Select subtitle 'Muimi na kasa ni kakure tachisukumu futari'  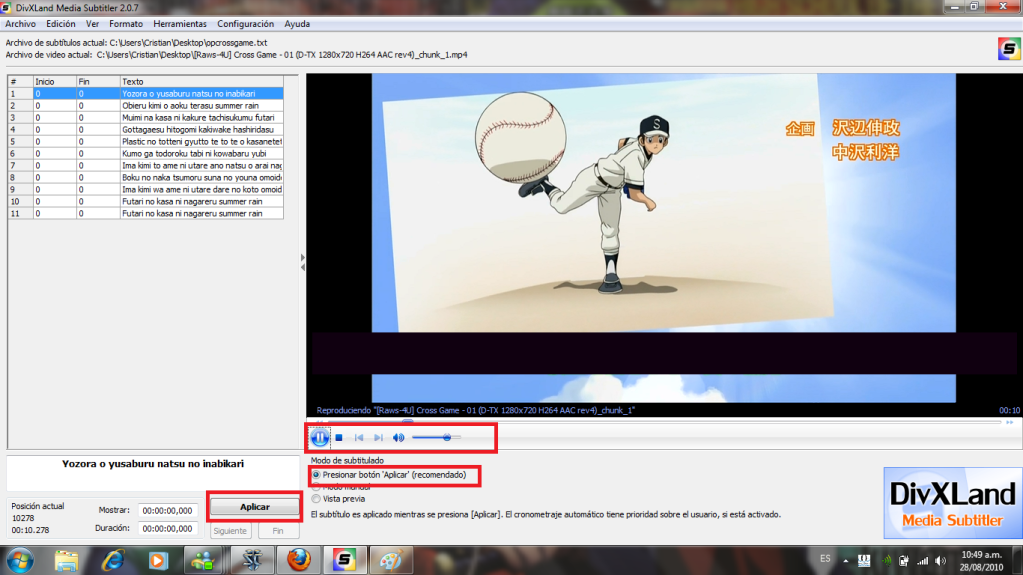point(145,117)
